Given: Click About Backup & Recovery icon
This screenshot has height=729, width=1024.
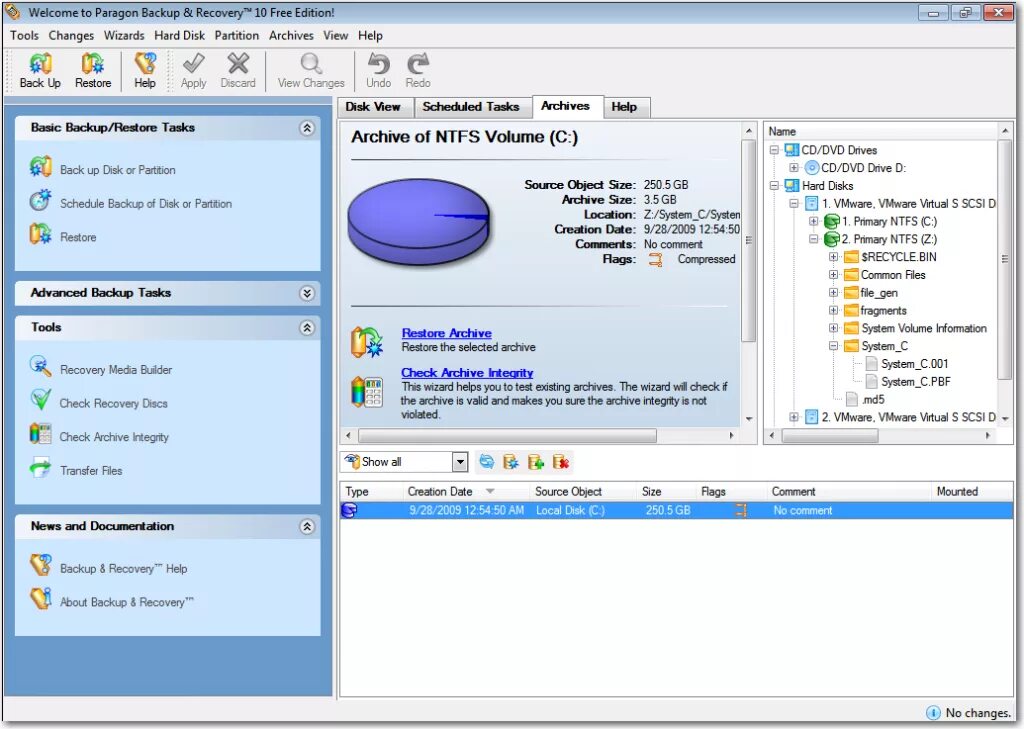Looking at the screenshot, I should [40, 598].
